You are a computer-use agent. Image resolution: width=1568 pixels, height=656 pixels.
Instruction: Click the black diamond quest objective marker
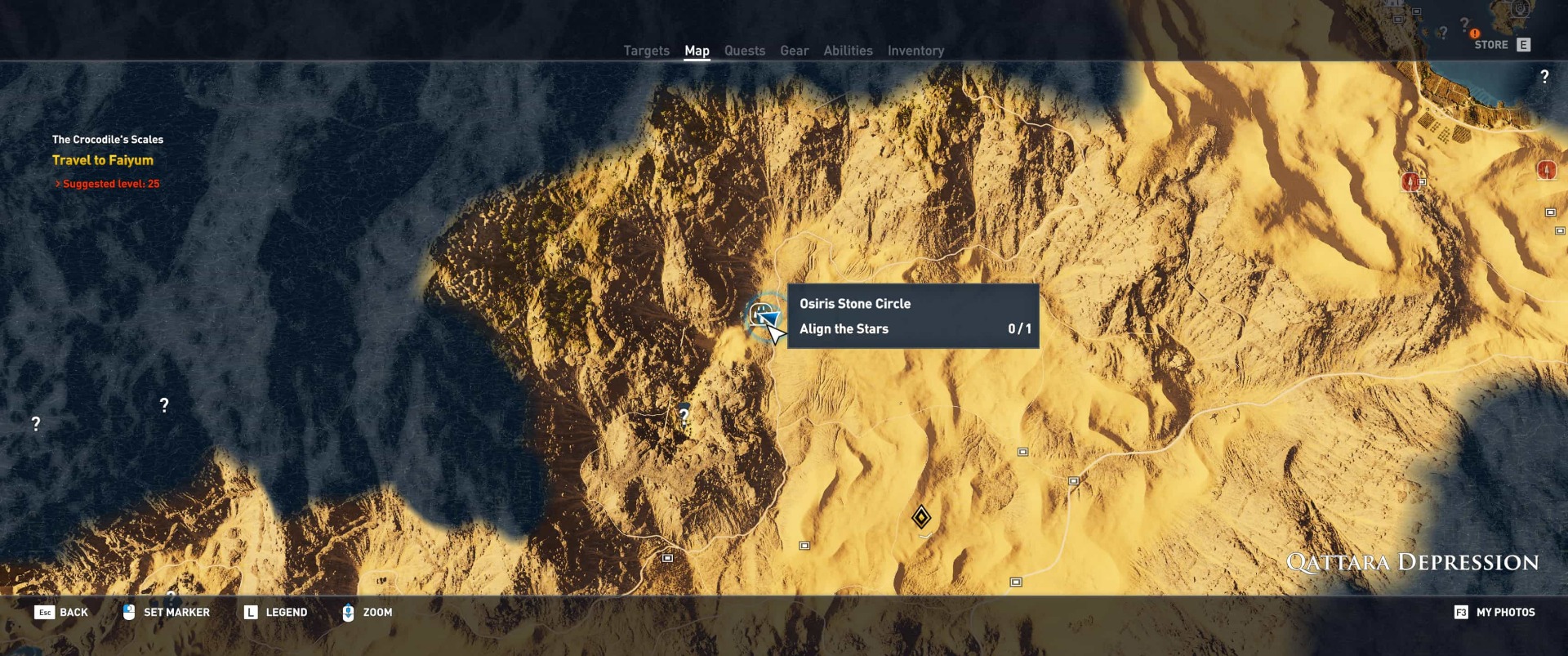[921, 517]
